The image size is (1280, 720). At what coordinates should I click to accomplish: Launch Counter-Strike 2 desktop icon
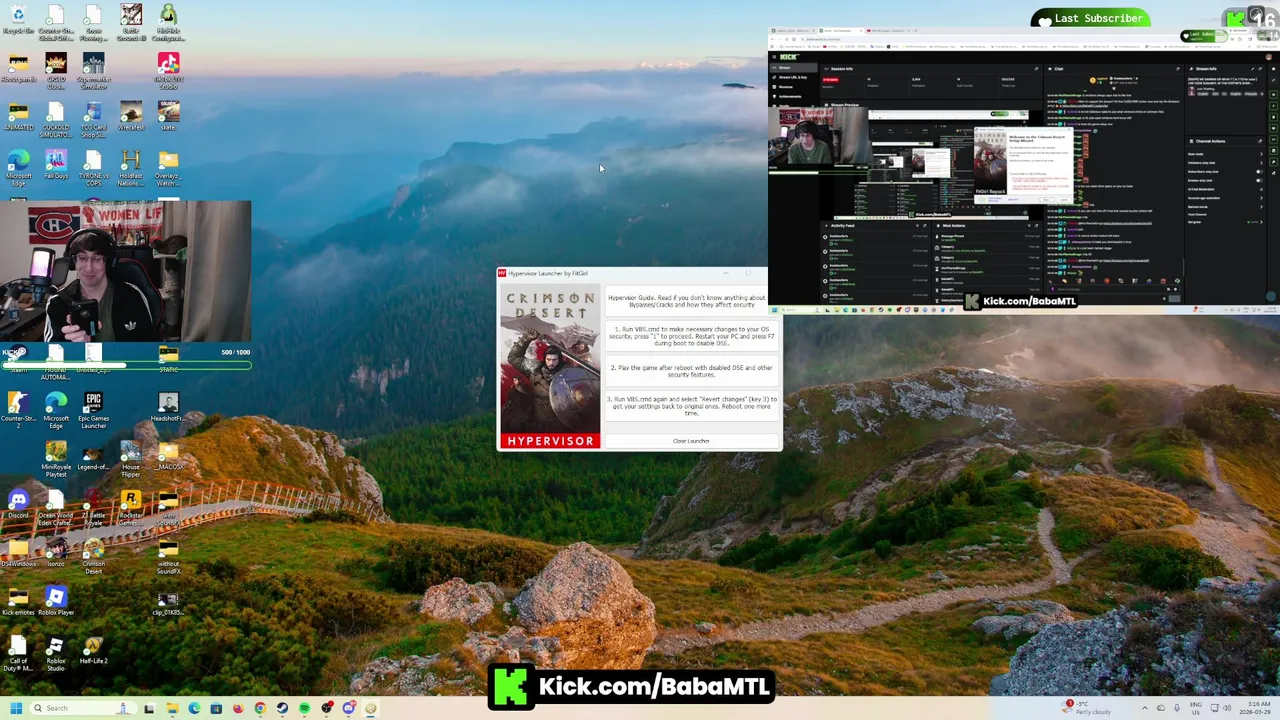[x=18, y=409]
